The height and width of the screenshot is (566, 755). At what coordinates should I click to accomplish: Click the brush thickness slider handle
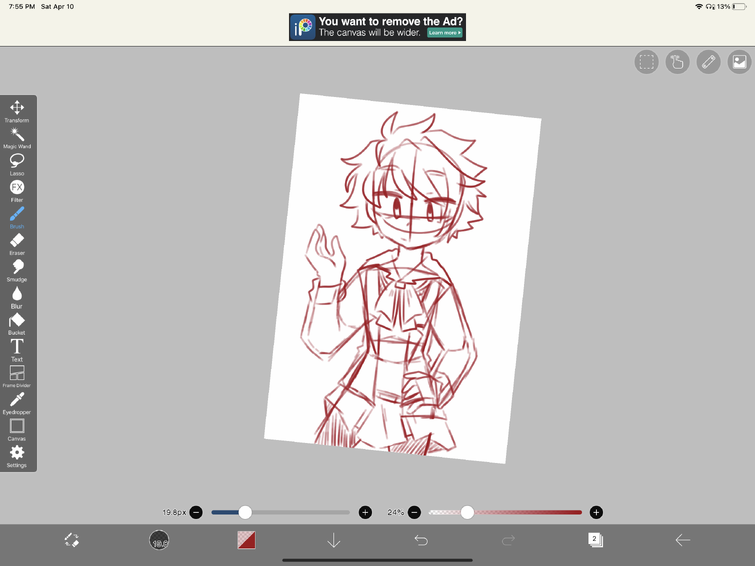point(245,513)
